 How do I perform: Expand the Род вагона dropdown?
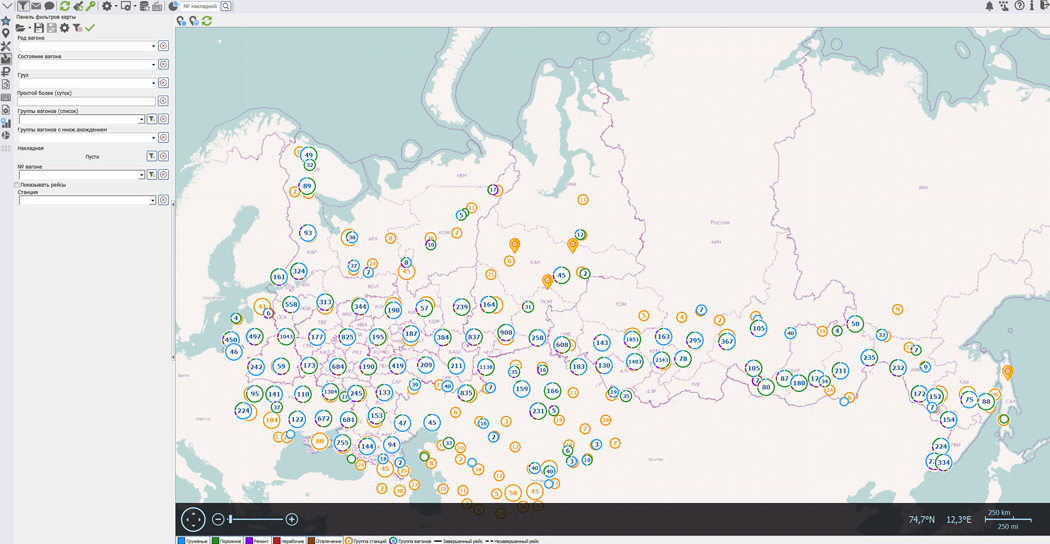point(153,46)
